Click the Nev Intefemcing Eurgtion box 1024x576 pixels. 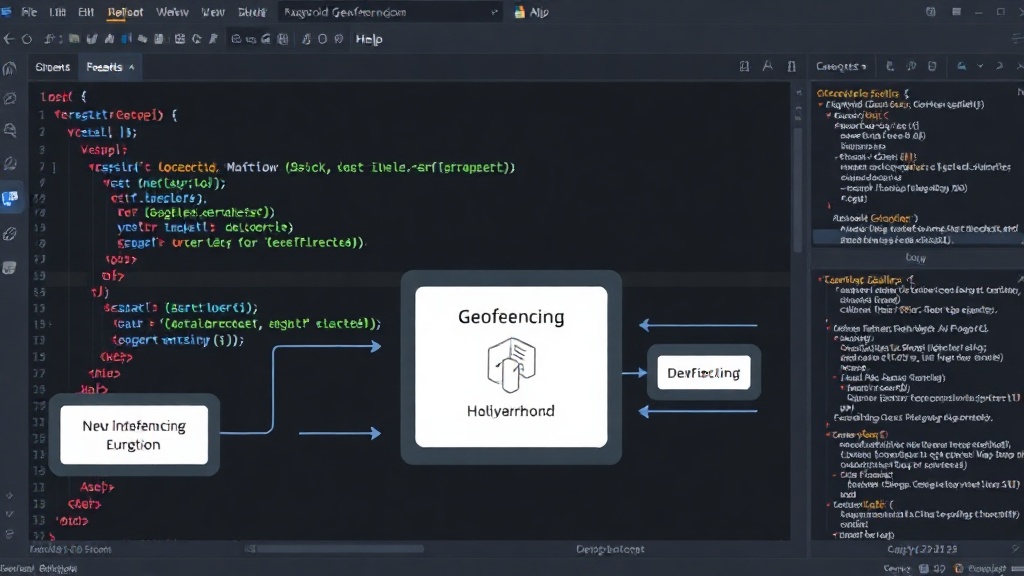[x=134, y=435]
